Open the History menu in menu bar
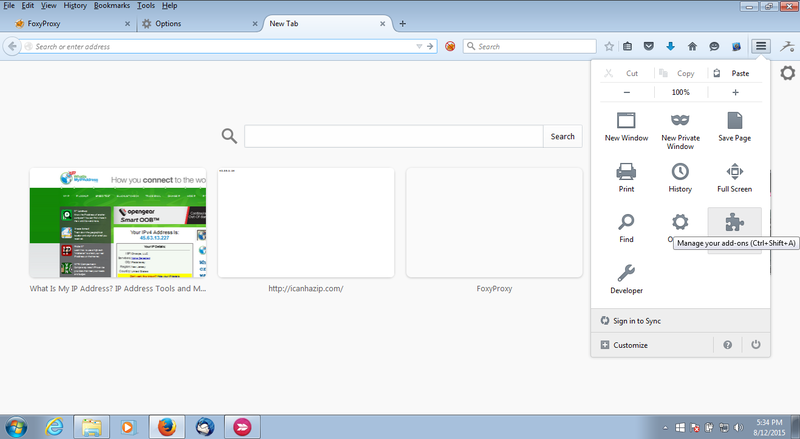The width and height of the screenshot is (800, 439). pyautogui.click(x=75, y=6)
